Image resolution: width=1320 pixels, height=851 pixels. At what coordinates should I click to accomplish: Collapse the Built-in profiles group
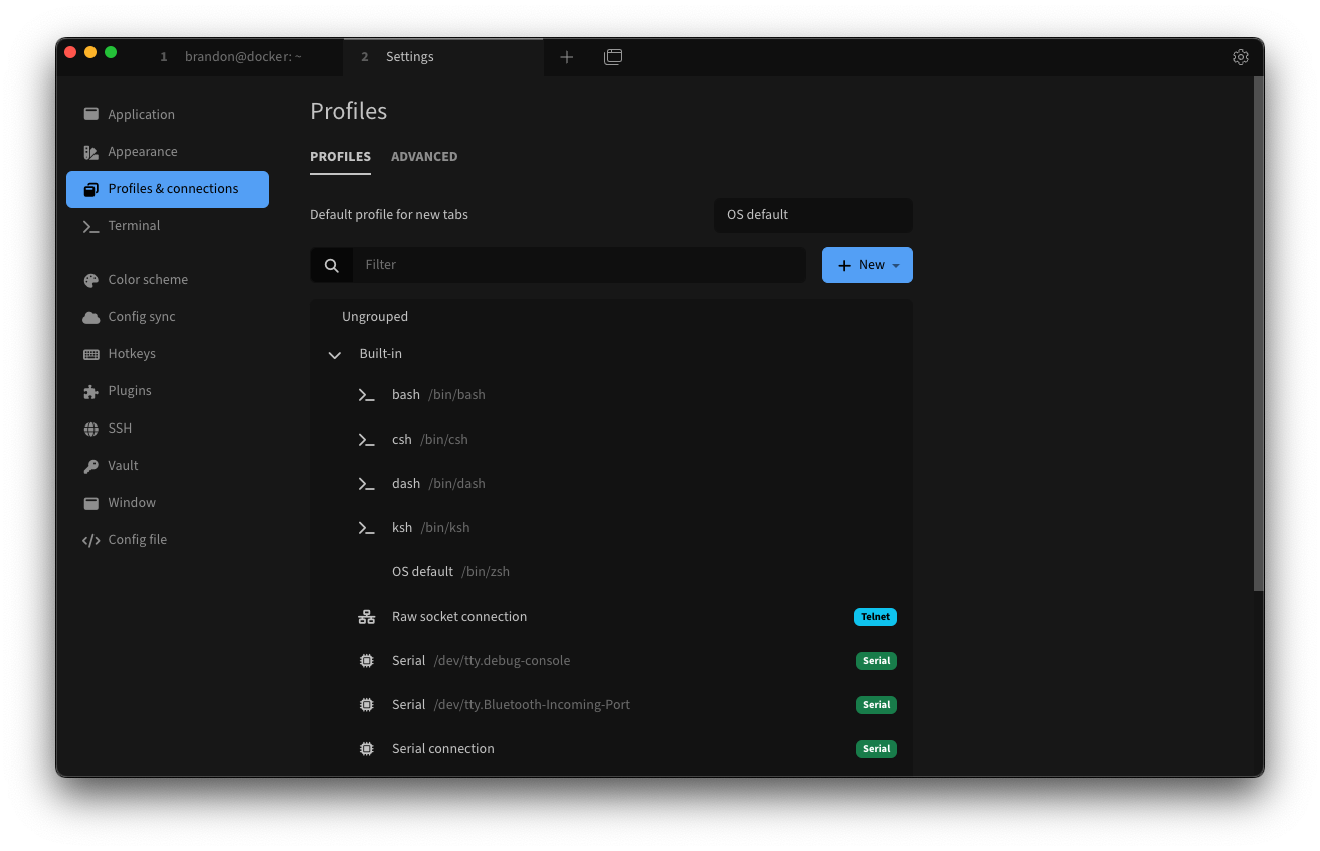[x=334, y=354]
